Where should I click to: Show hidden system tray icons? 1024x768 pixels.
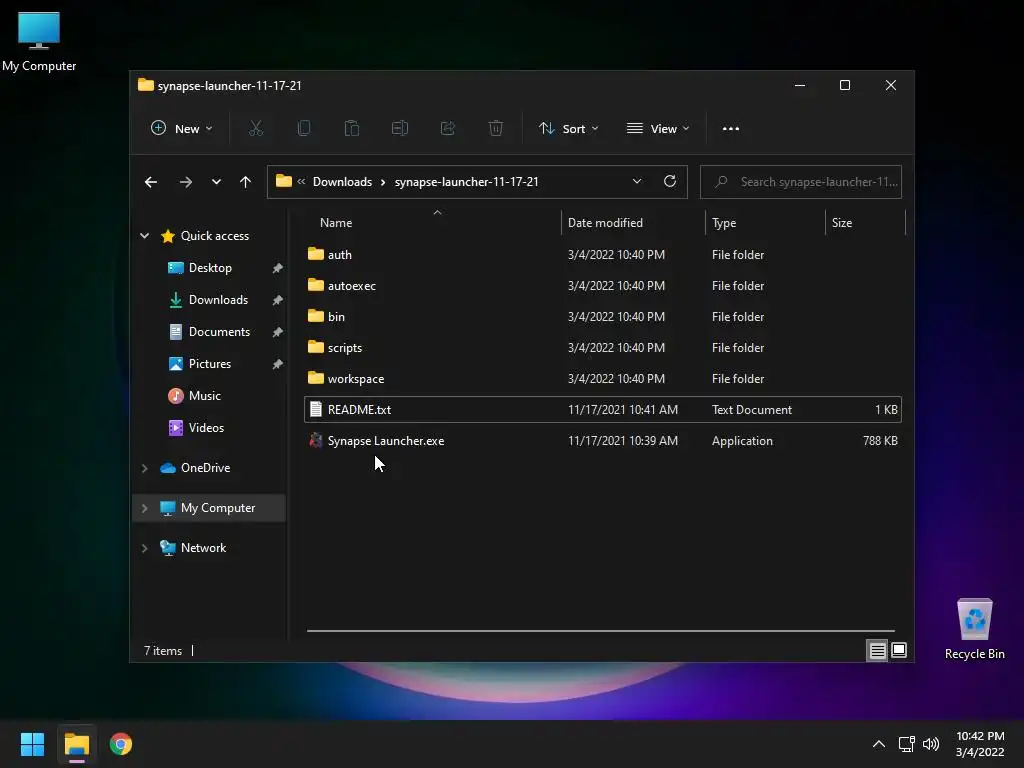tap(879, 744)
